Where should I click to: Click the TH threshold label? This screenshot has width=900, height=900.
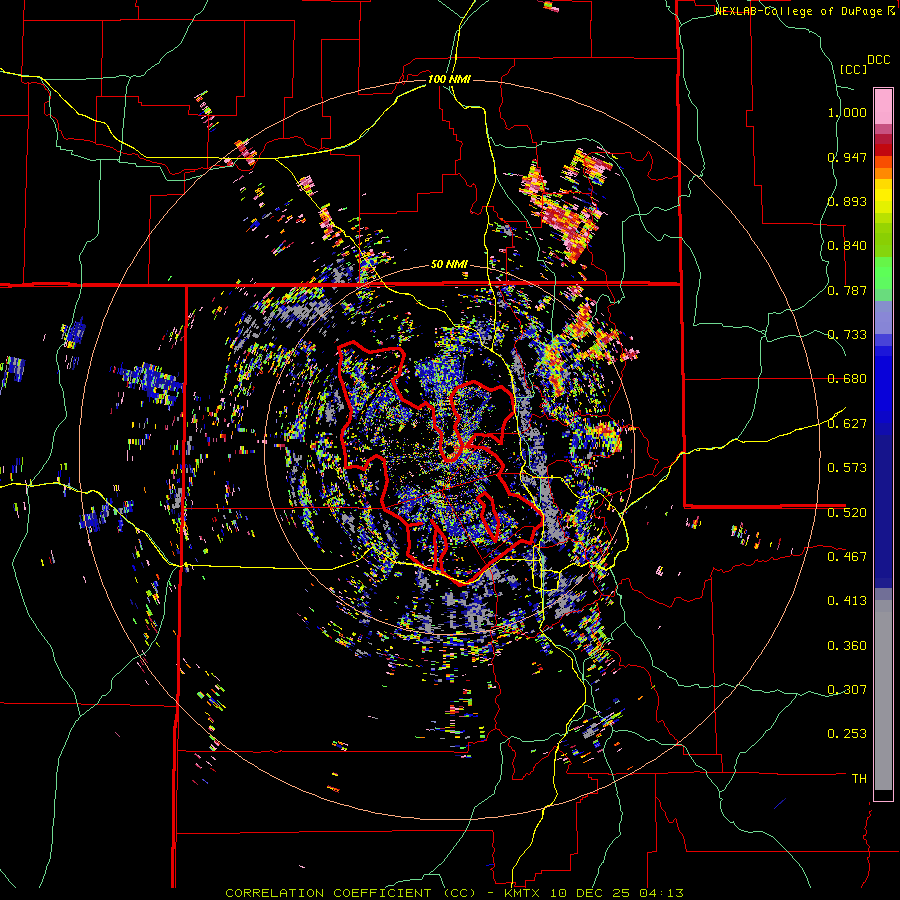(859, 779)
